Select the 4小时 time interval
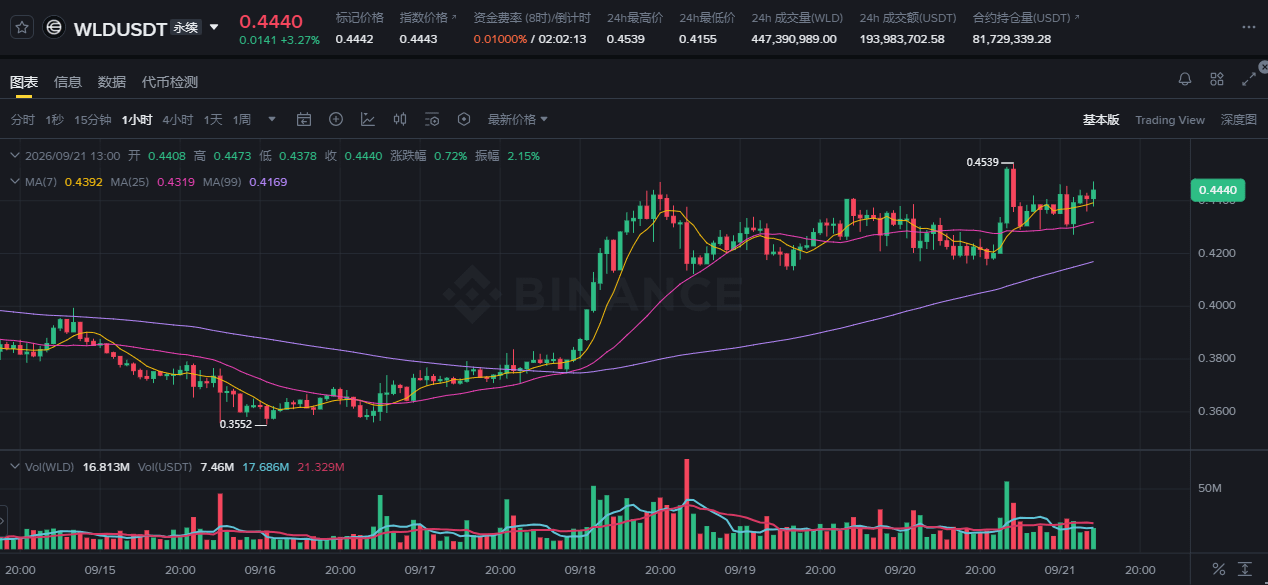 pos(178,119)
